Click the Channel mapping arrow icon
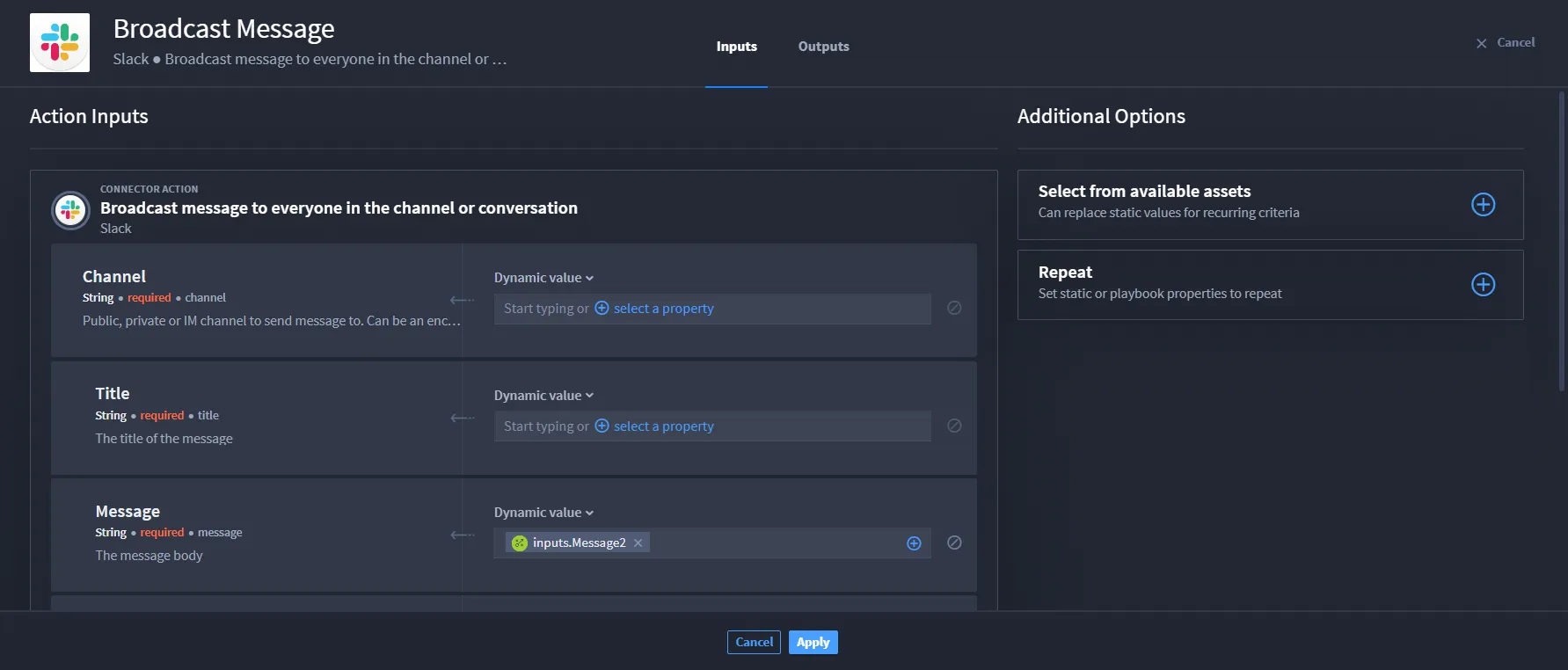This screenshot has width=1568, height=670. pyautogui.click(x=462, y=300)
